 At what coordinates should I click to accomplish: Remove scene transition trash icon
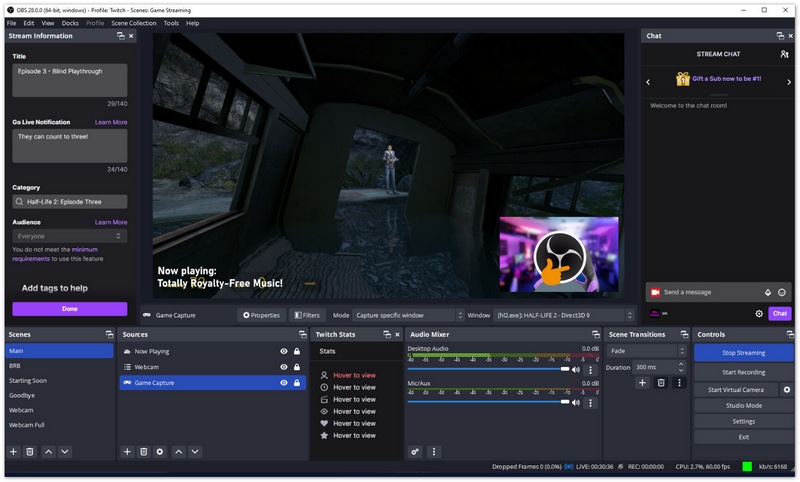pyautogui.click(x=661, y=383)
